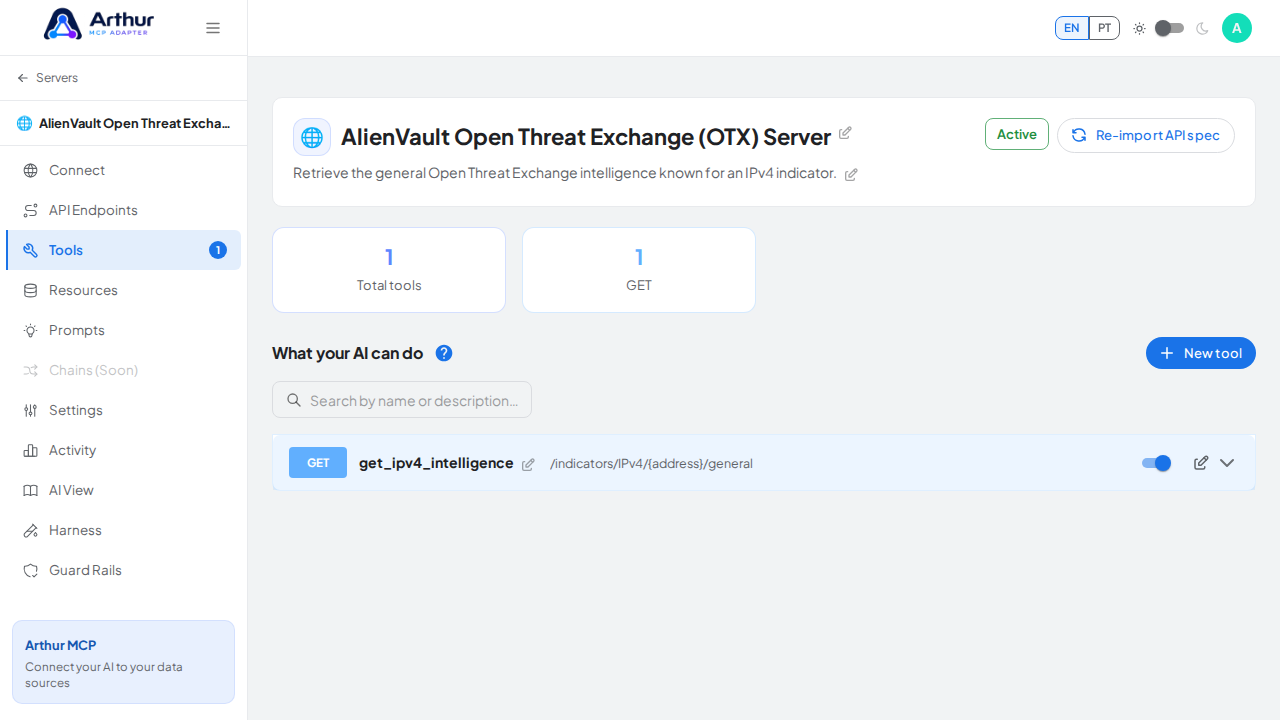The height and width of the screenshot is (720, 1280).
Task: Open the Activity section
Action: pyautogui.click(x=123, y=450)
